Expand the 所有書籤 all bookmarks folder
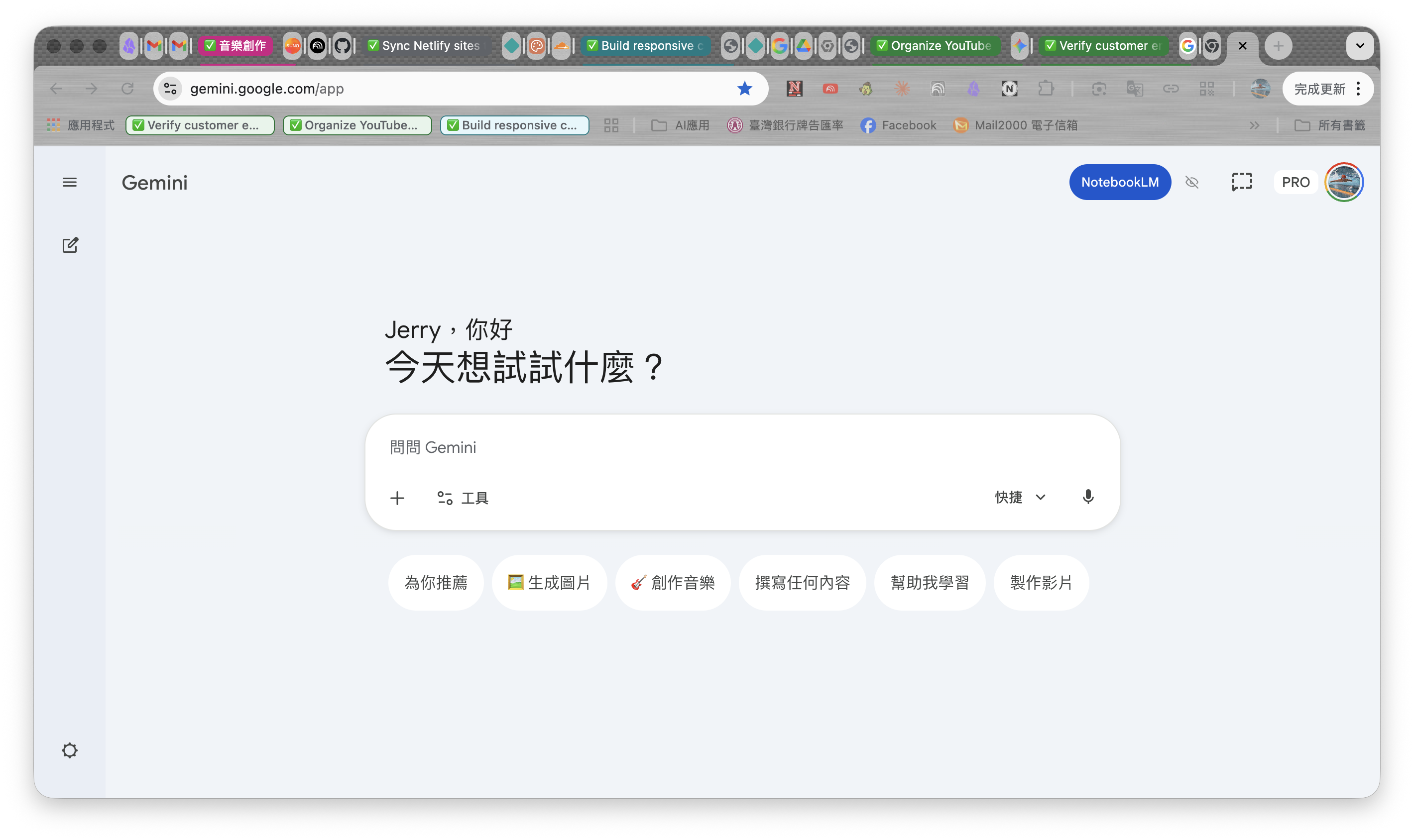The image size is (1414, 840). pyautogui.click(x=1330, y=125)
